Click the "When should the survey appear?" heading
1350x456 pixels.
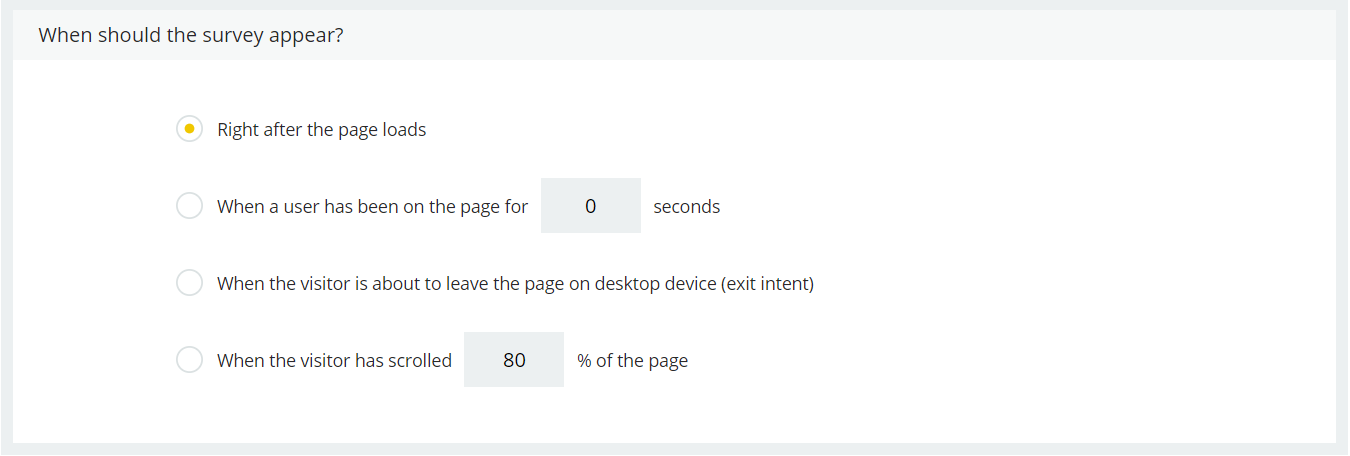(x=192, y=35)
